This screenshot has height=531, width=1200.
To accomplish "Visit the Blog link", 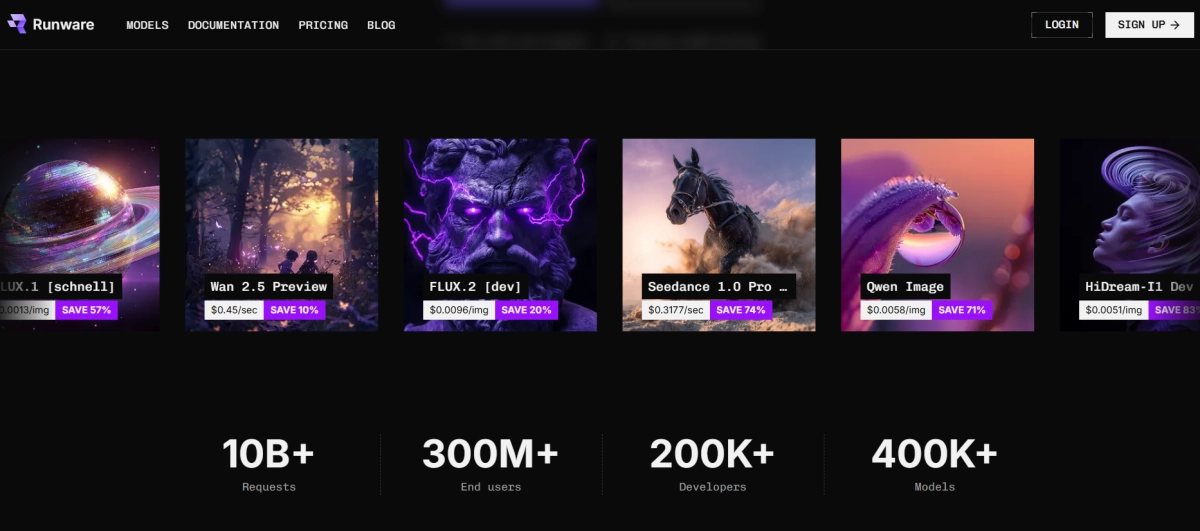I will pyautogui.click(x=381, y=25).
